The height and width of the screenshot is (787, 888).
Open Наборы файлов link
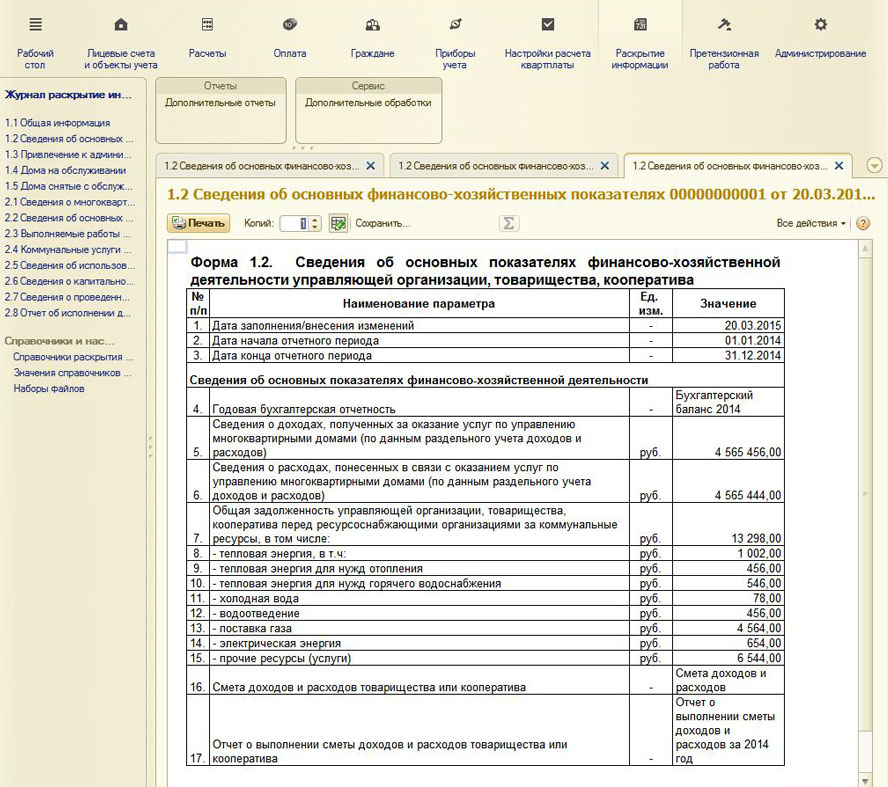[49, 389]
